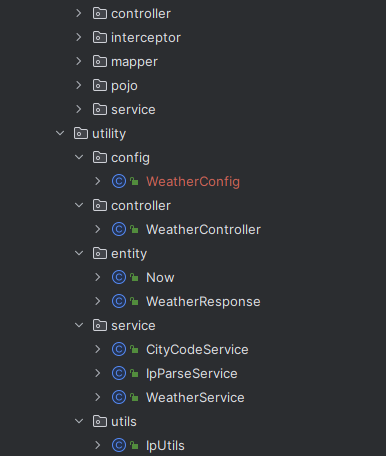Image resolution: width=386 pixels, height=456 pixels.
Task: Select the IpParseService class name
Action: (x=192, y=374)
